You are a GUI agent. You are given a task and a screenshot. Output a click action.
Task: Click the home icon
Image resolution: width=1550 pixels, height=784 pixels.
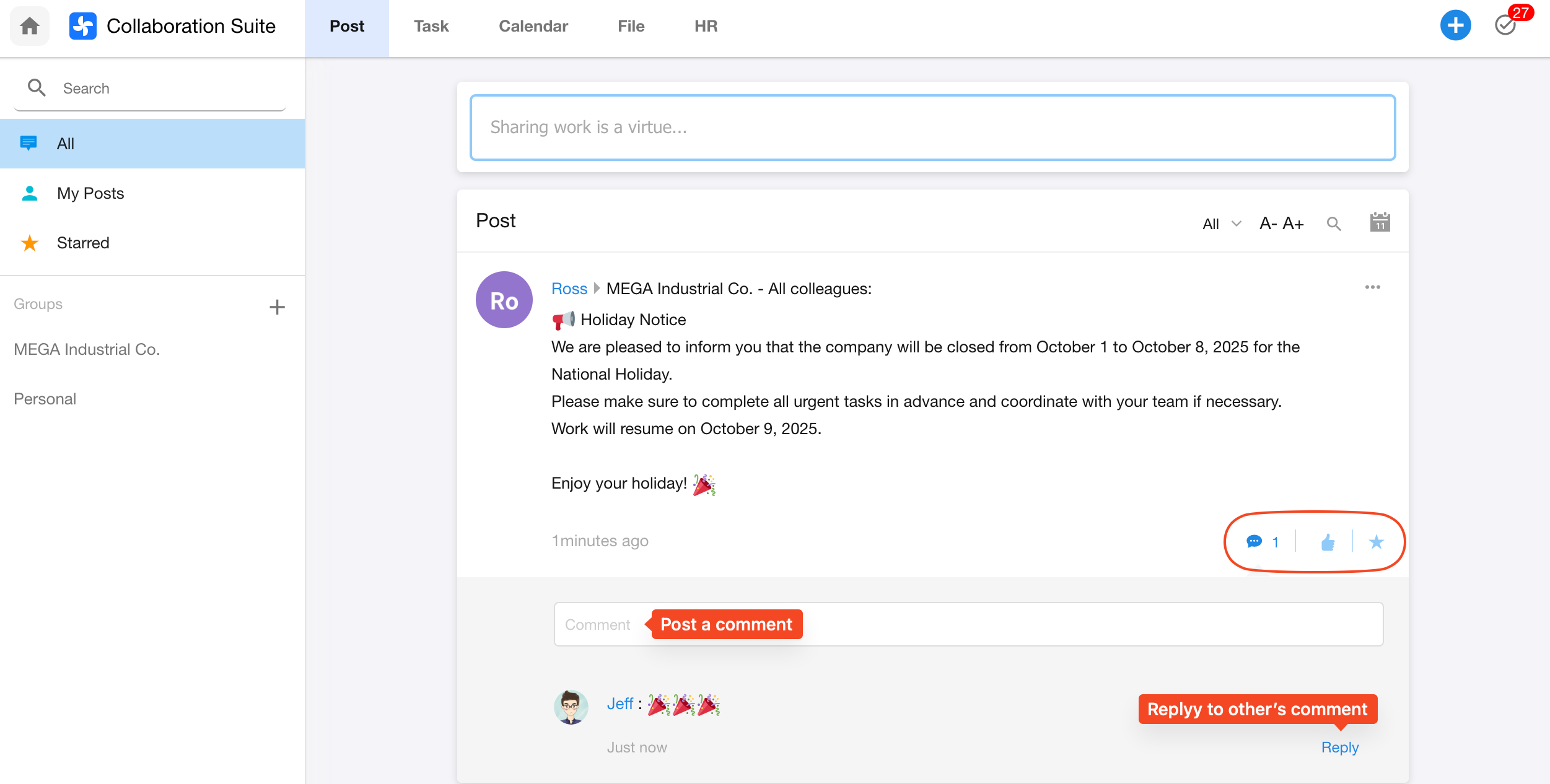tap(29, 26)
